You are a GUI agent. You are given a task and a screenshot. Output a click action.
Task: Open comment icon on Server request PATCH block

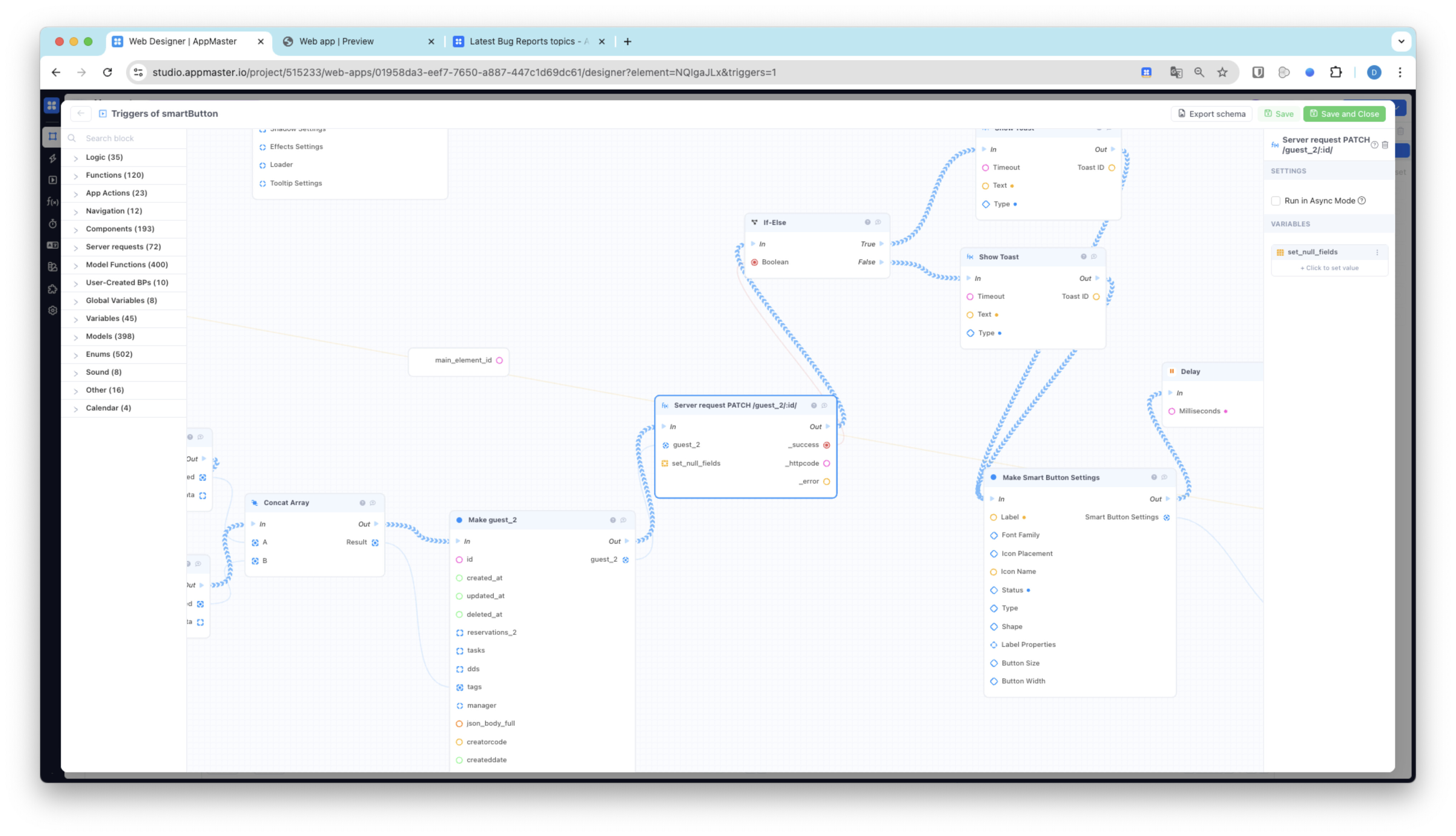click(824, 405)
